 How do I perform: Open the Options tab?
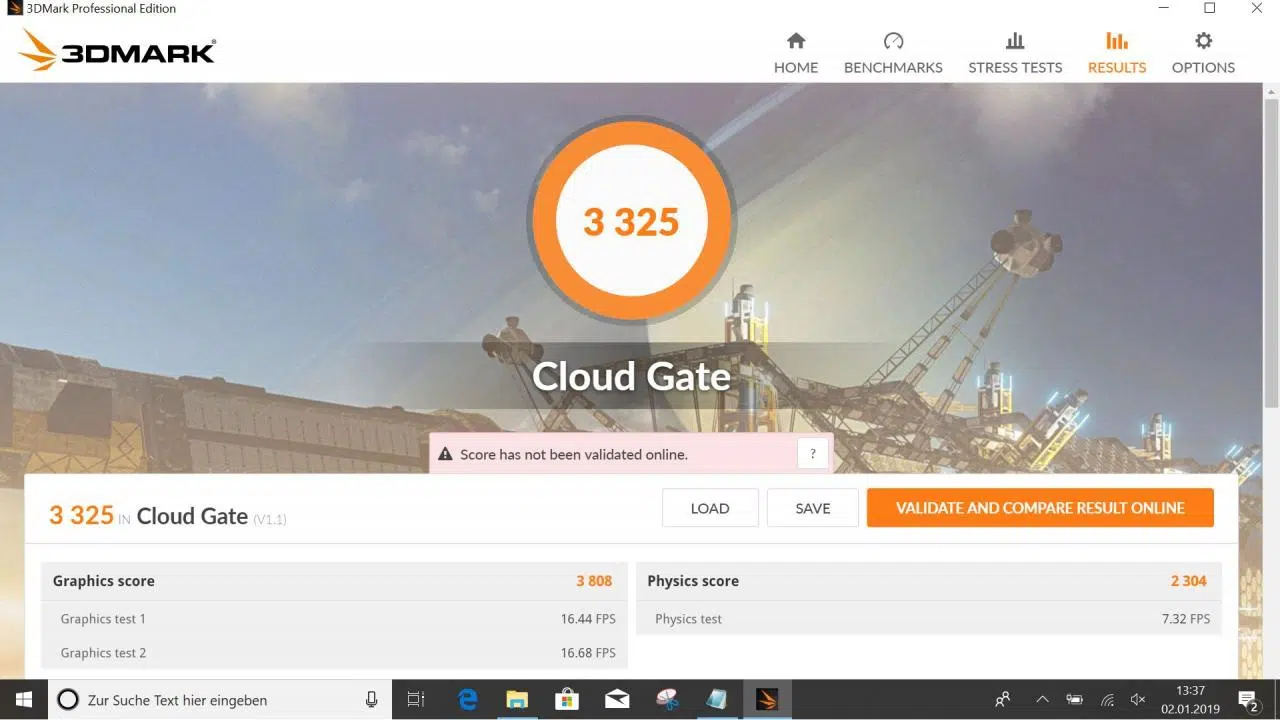pyautogui.click(x=1203, y=53)
